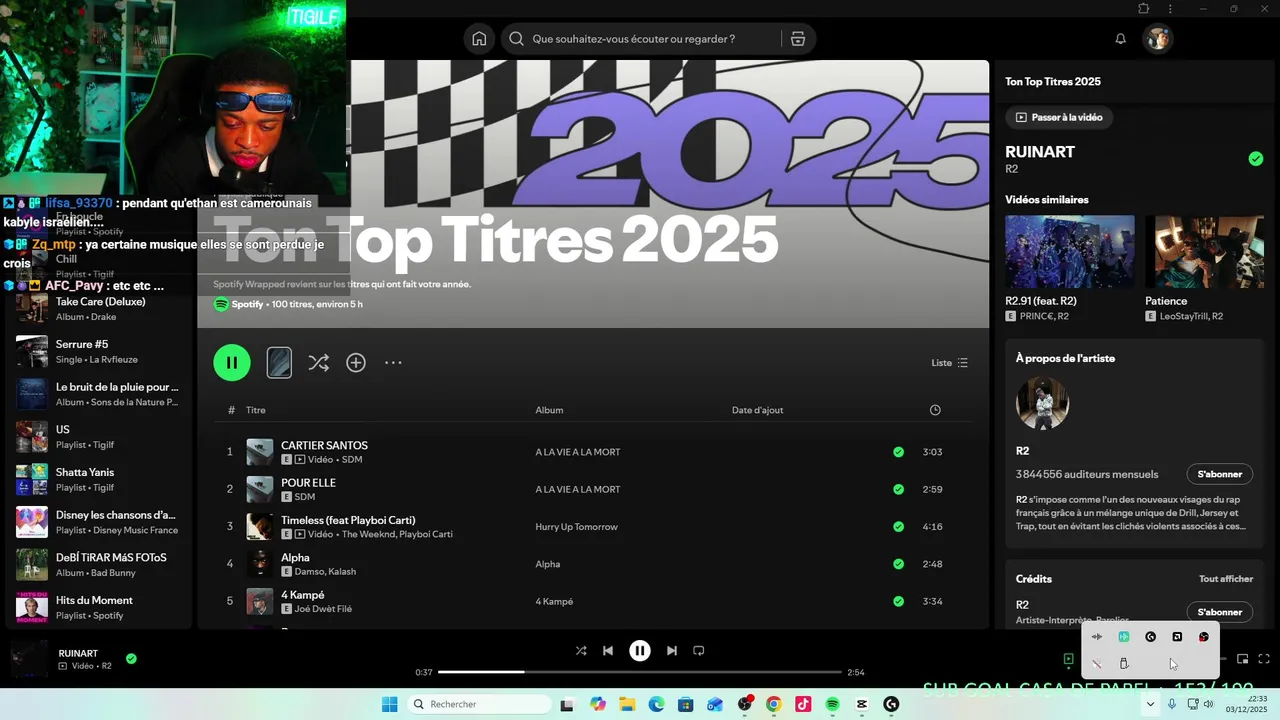Go to Spotify Home via house icon
Image resolution: width=1280 pixels, height=720 pixels.
[x=479, y=39]
